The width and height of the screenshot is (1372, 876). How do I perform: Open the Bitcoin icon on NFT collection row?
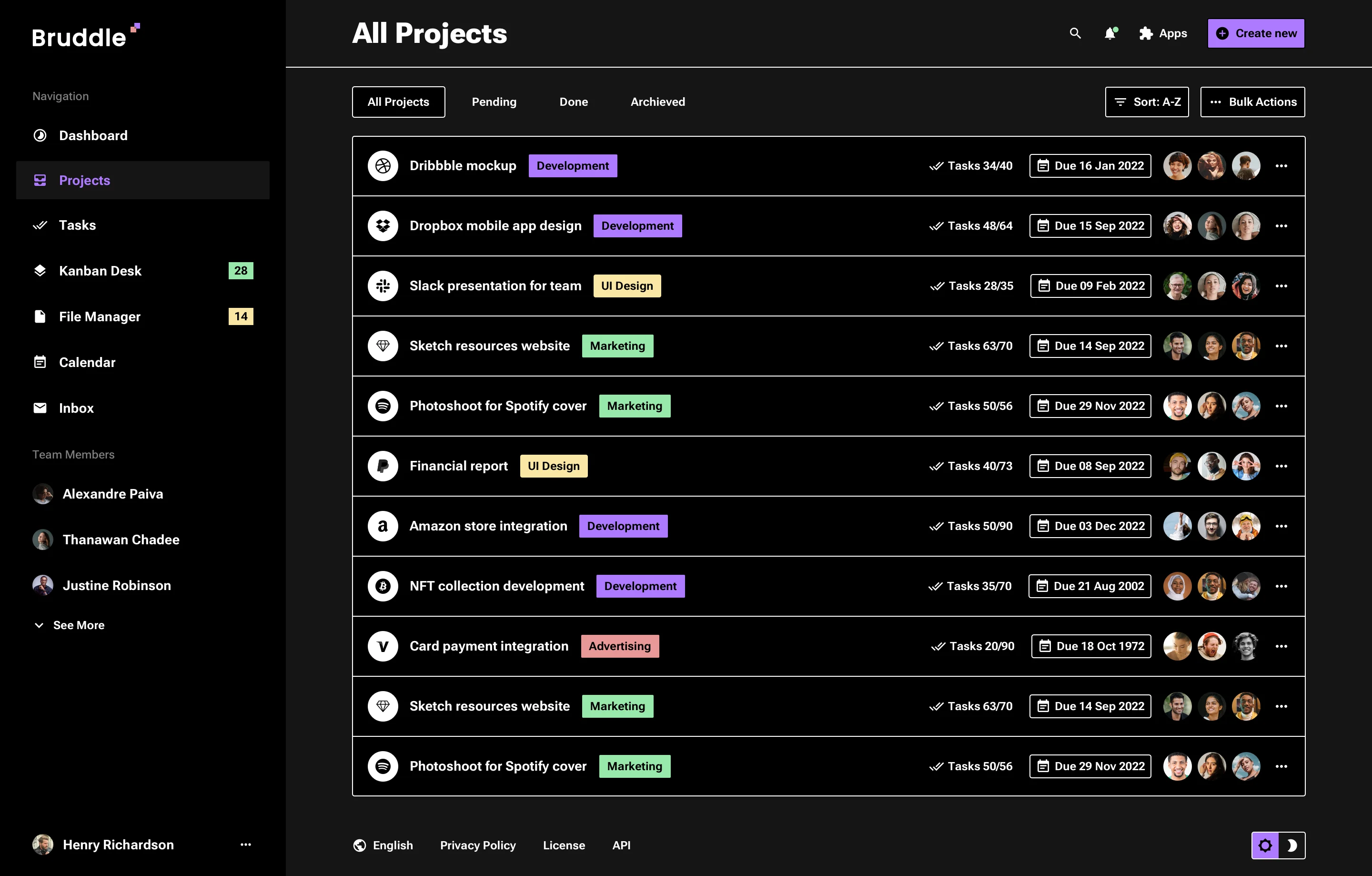(x=383, y=586)
